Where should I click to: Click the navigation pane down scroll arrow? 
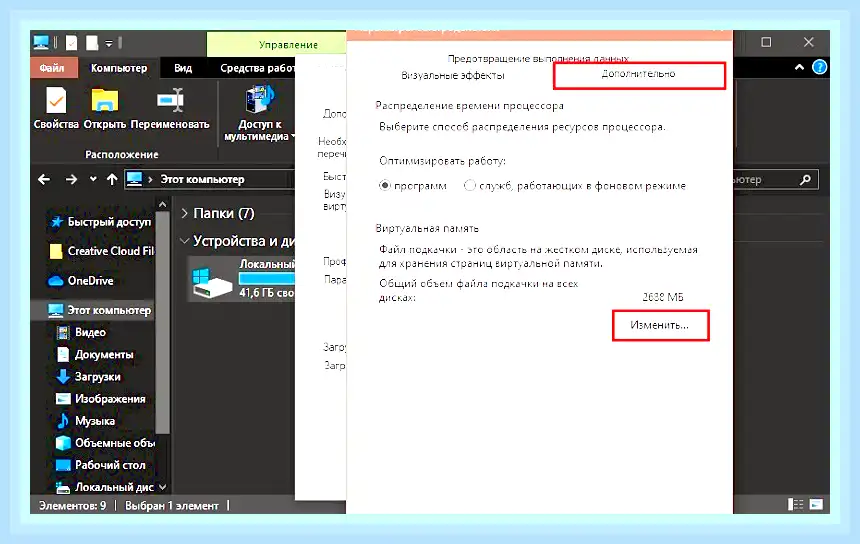click(x=162, y=486)
